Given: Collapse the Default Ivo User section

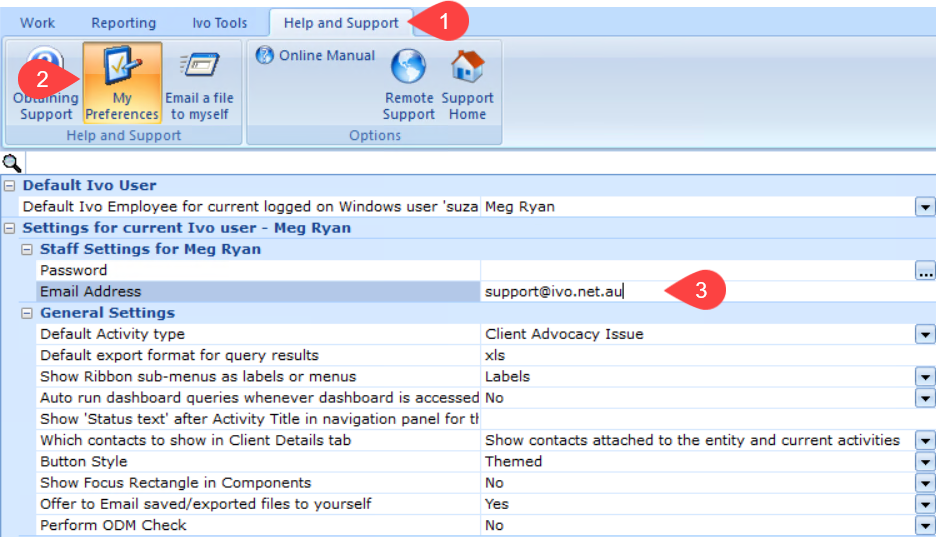Looking at the screenshot, I should pyautogui.click(x=10, y=186).
